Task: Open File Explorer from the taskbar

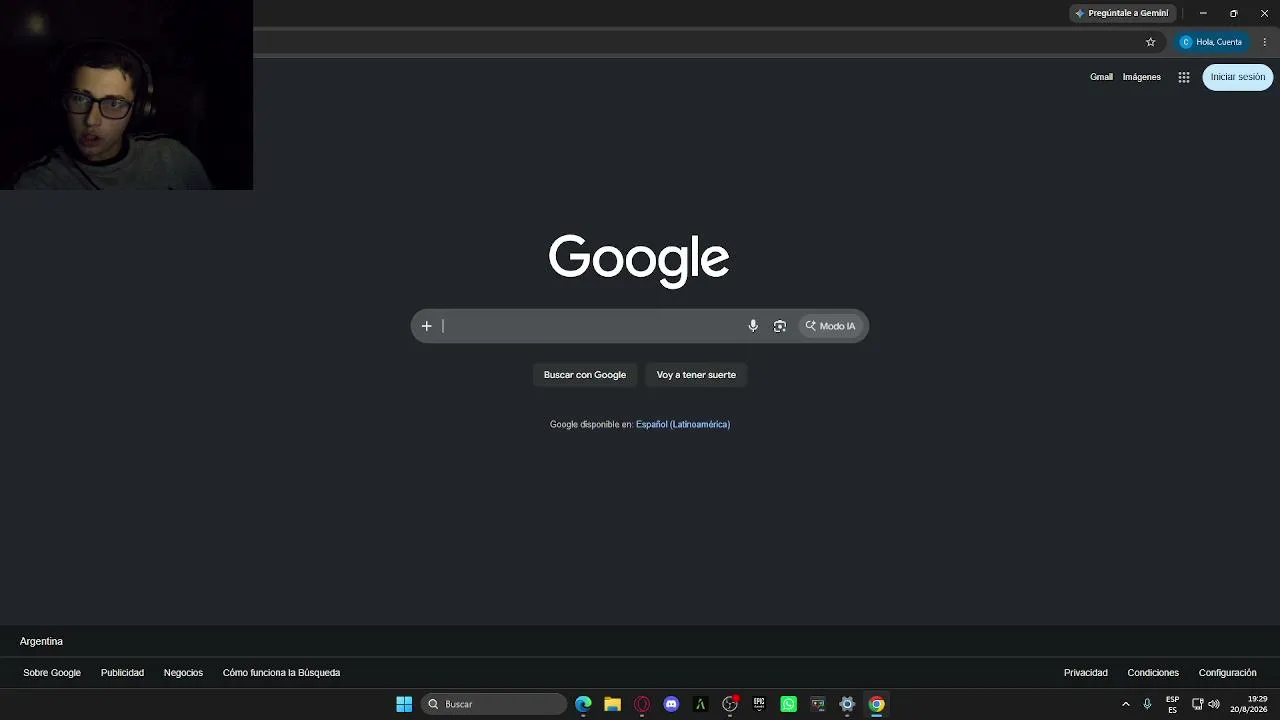Action: tap(613, 704)
